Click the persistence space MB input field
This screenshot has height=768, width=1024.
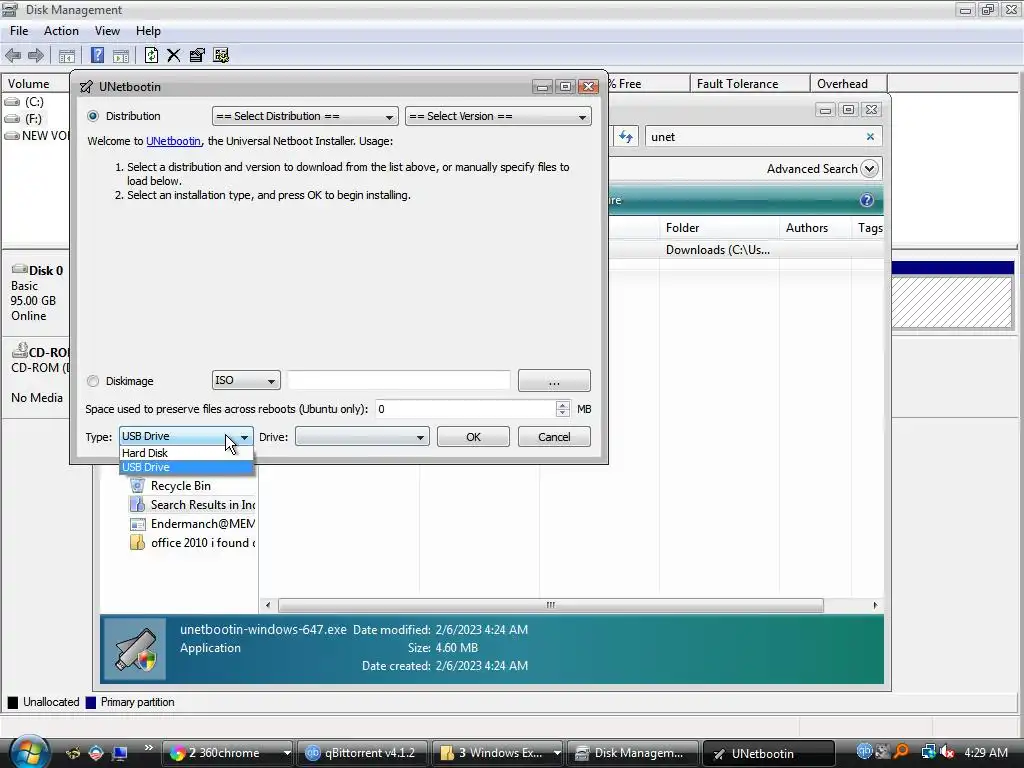click(466, 409)
